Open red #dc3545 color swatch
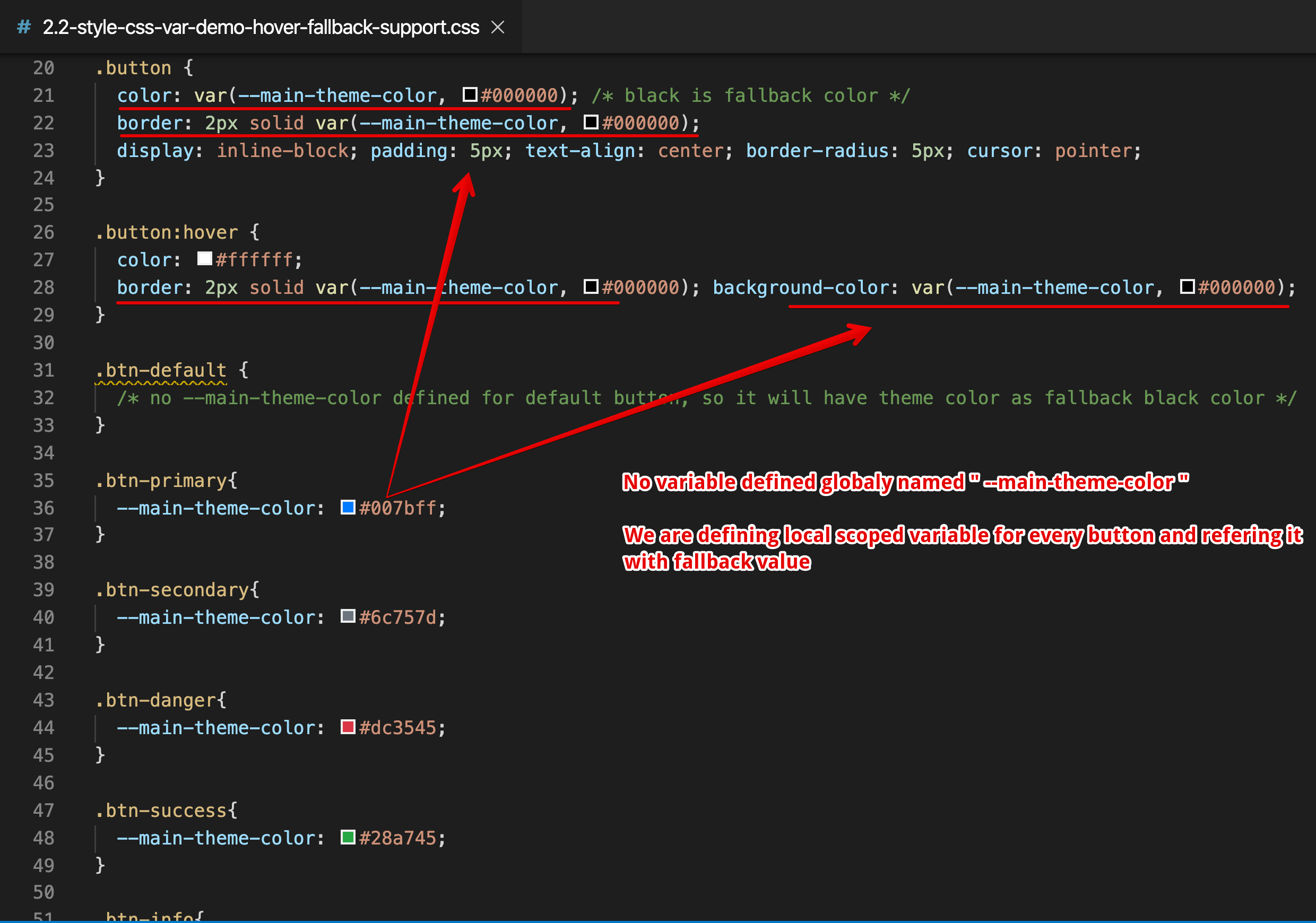Image resolution: width=1316 pixels, height=923 pixels. pyautogui.click(x=348, y=727)
